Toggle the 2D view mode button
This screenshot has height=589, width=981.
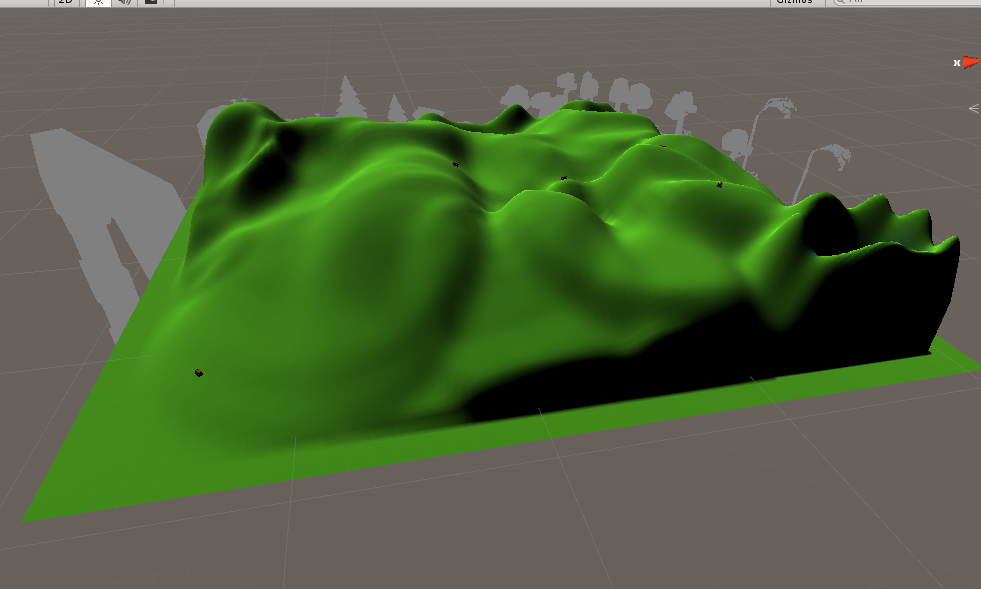coord(65,2)
